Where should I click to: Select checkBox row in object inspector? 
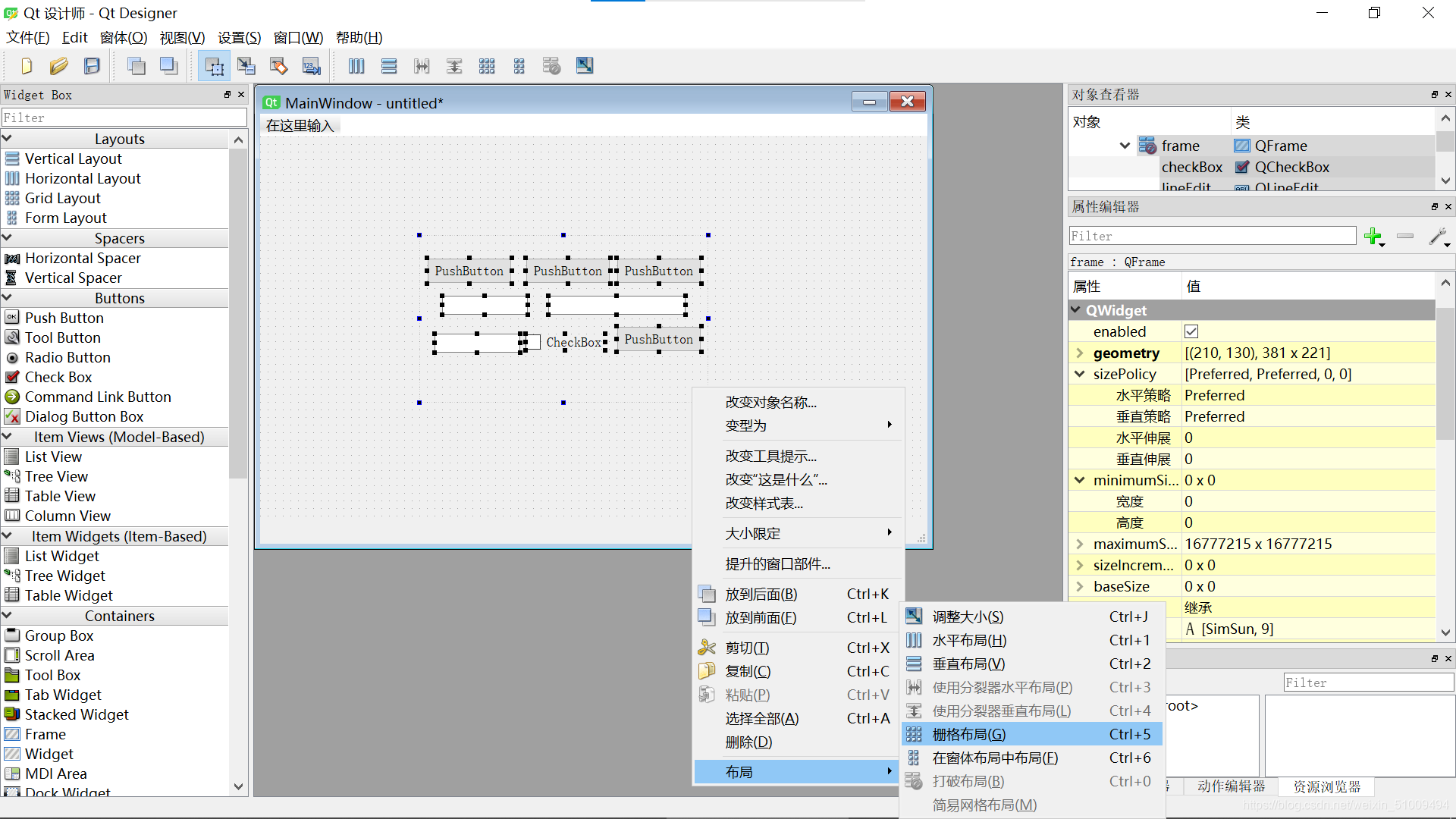[x=1251, y=167]
